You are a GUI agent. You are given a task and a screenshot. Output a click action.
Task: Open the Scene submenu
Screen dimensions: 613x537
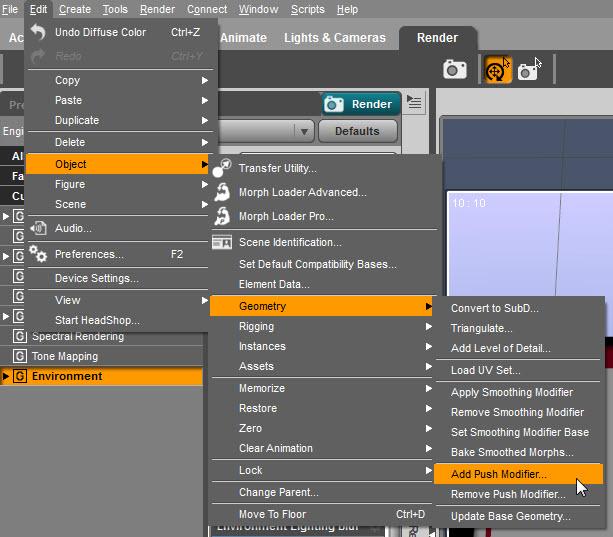click(x=117, y=204)
